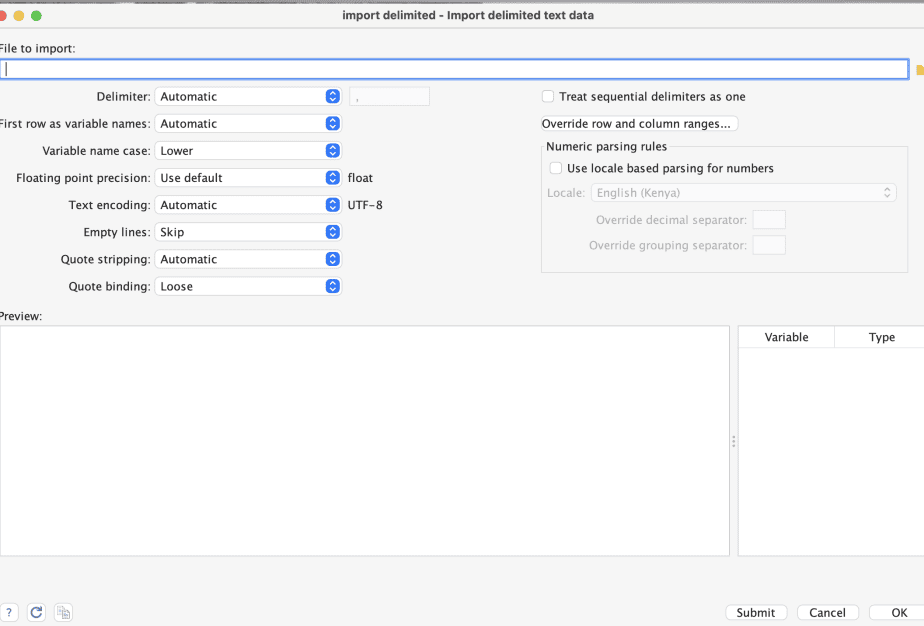Open Floating point precision dropdown

248,178
